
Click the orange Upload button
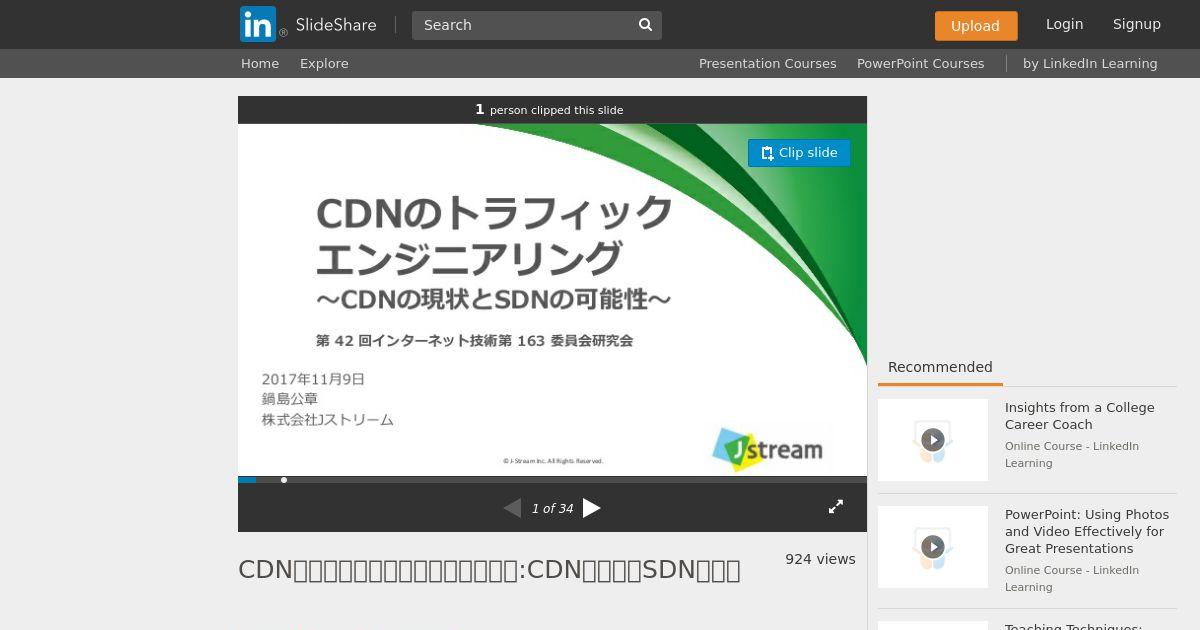click(x=976, y=26)
